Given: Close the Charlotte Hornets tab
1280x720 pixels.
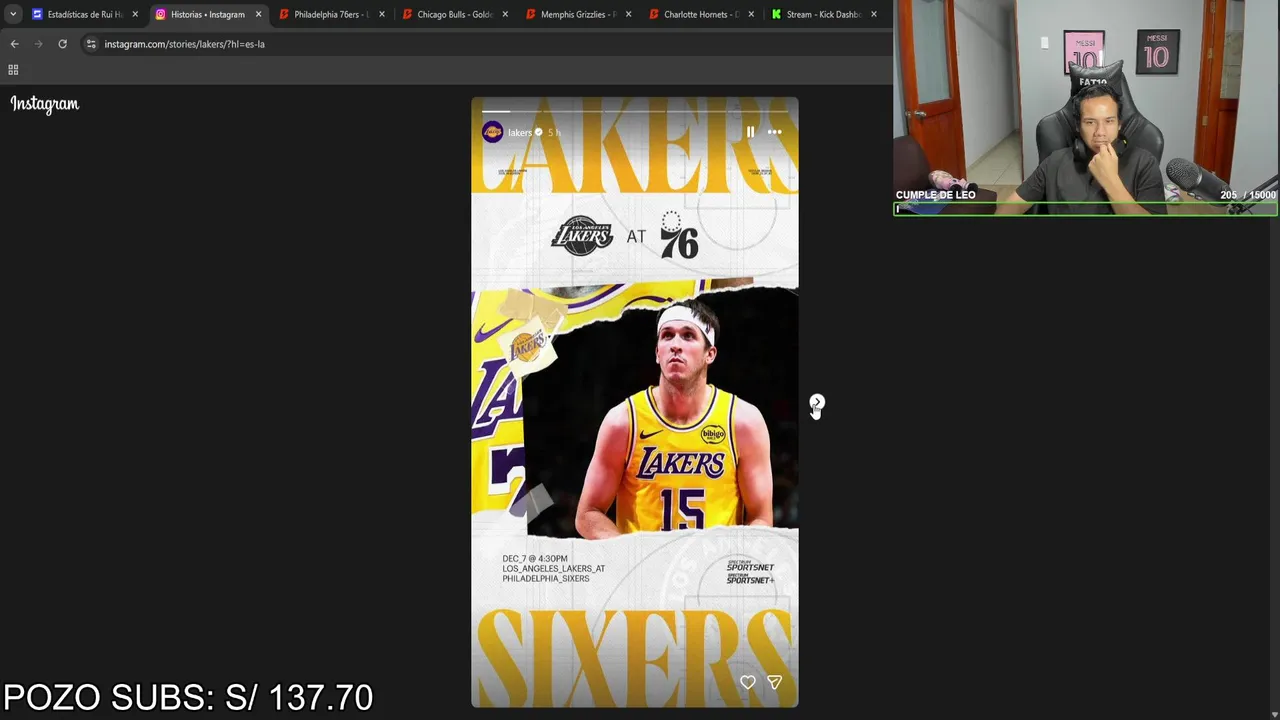Looking at the screenshot, I should (x=752, y=14).
